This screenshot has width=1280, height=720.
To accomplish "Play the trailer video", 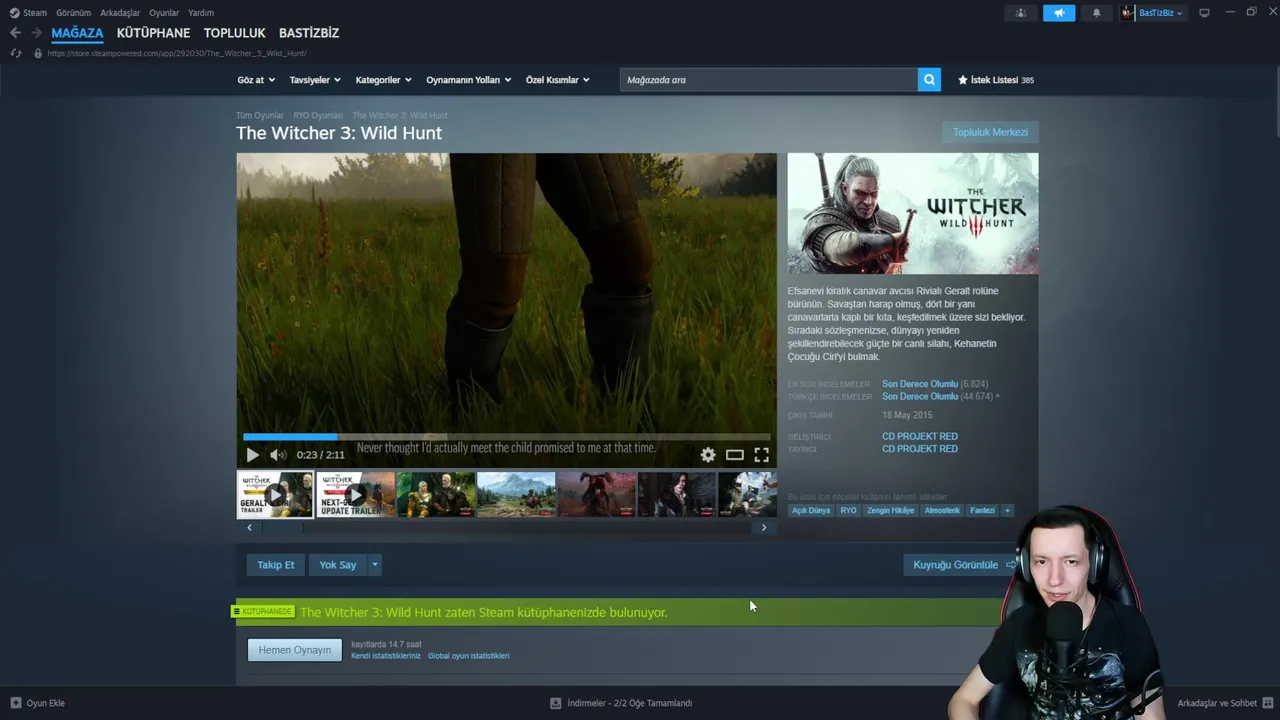I will (252, 455).
